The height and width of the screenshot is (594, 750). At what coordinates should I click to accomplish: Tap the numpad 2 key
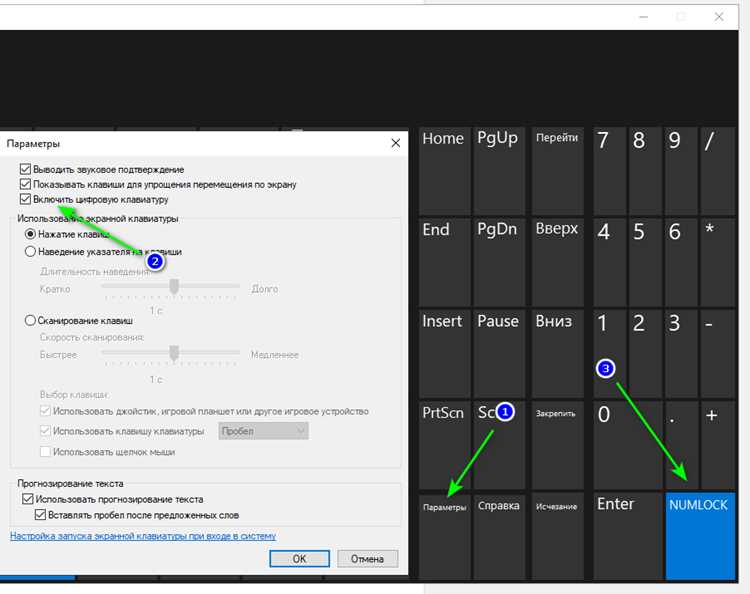point(645,353)
